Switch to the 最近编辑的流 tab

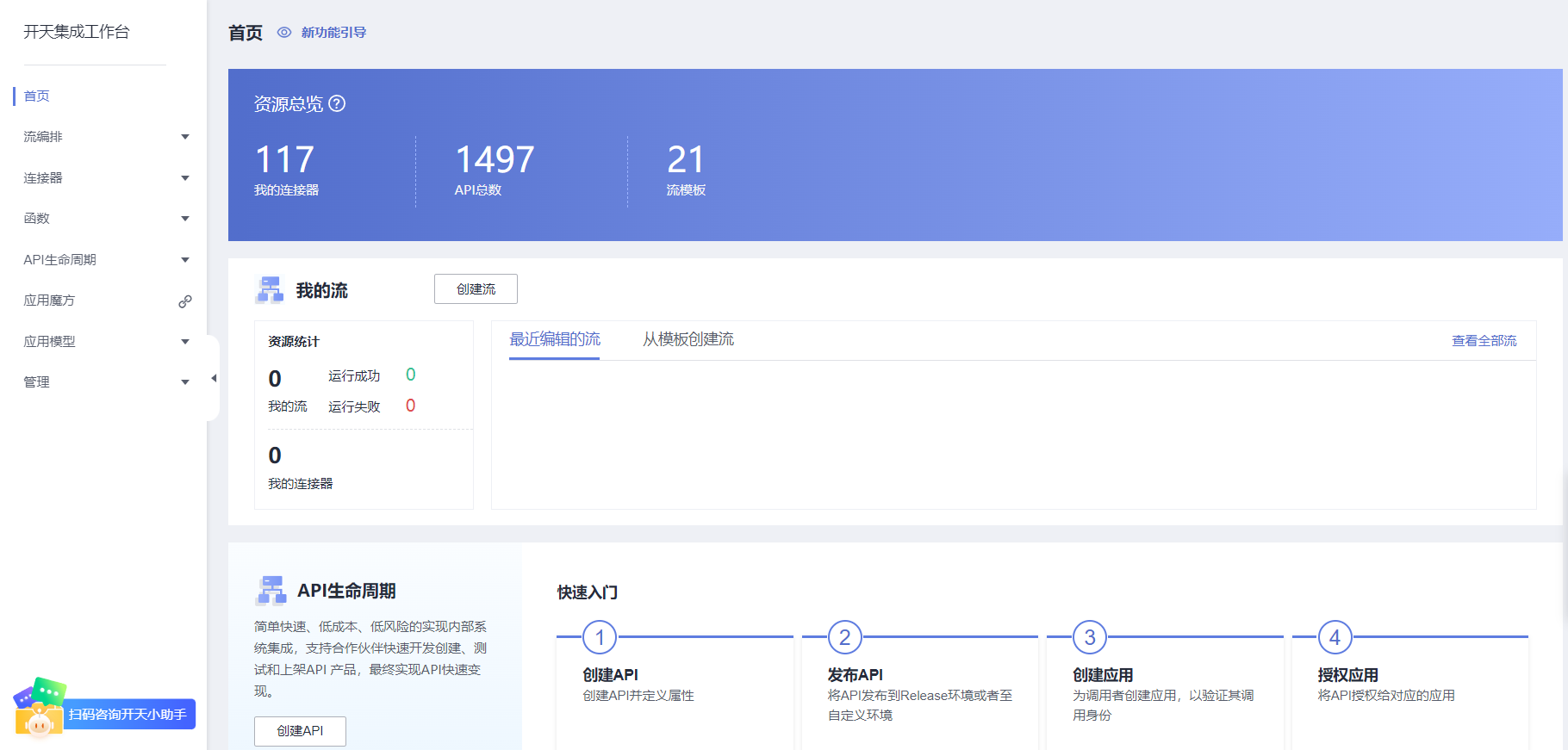coord(555,339)
